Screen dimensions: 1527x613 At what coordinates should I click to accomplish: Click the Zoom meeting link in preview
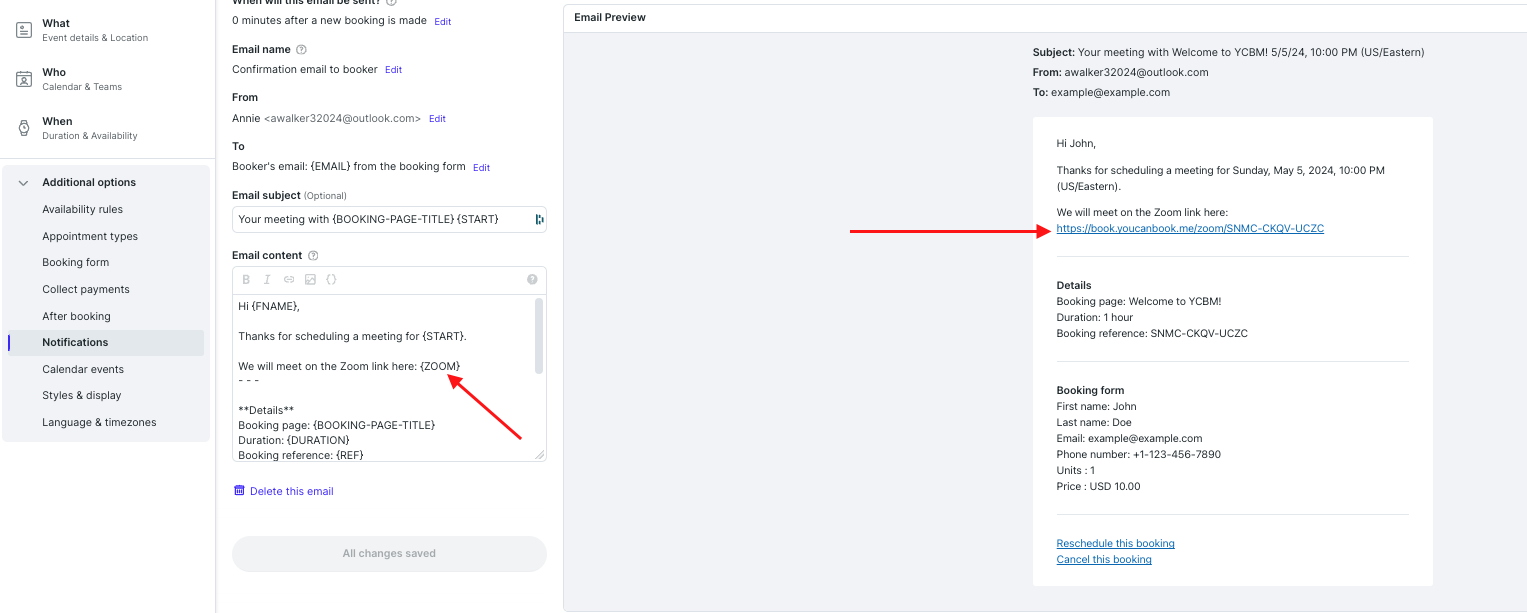[1190, 228]
